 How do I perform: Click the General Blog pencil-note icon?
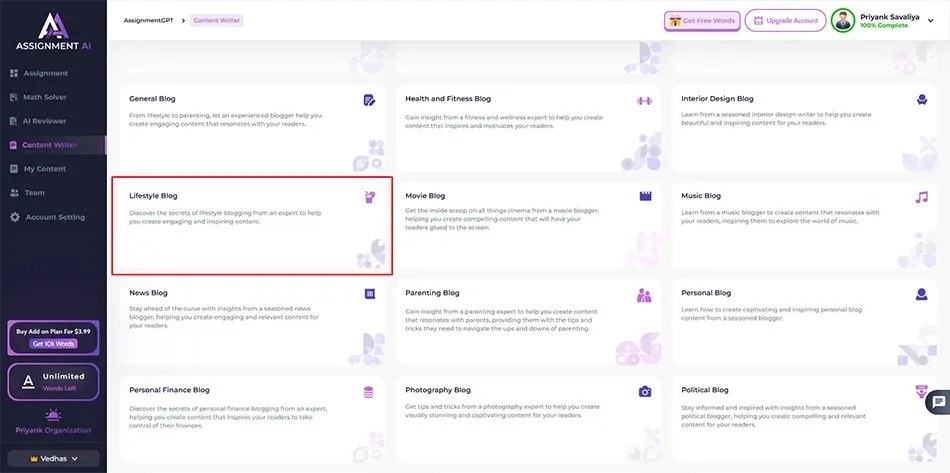point(369,100)
